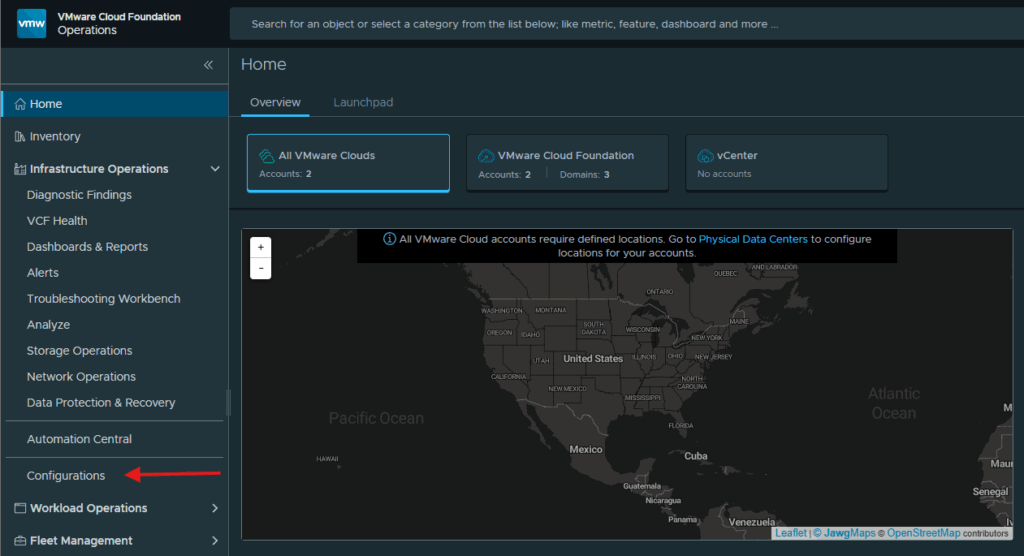Screen dimensions: 1024x556
Task: Open Diagnostic Findings in the sidebar
Action: coord(79,195)
